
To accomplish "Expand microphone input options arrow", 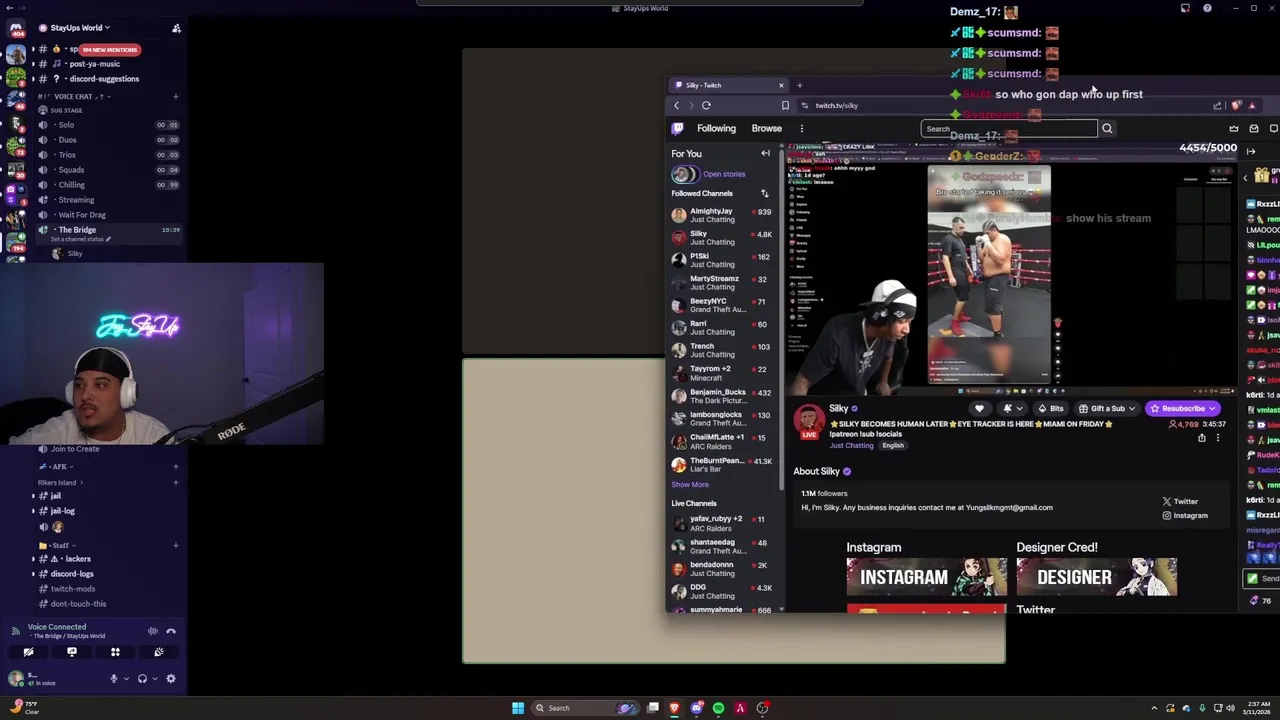I will point(125,679).
